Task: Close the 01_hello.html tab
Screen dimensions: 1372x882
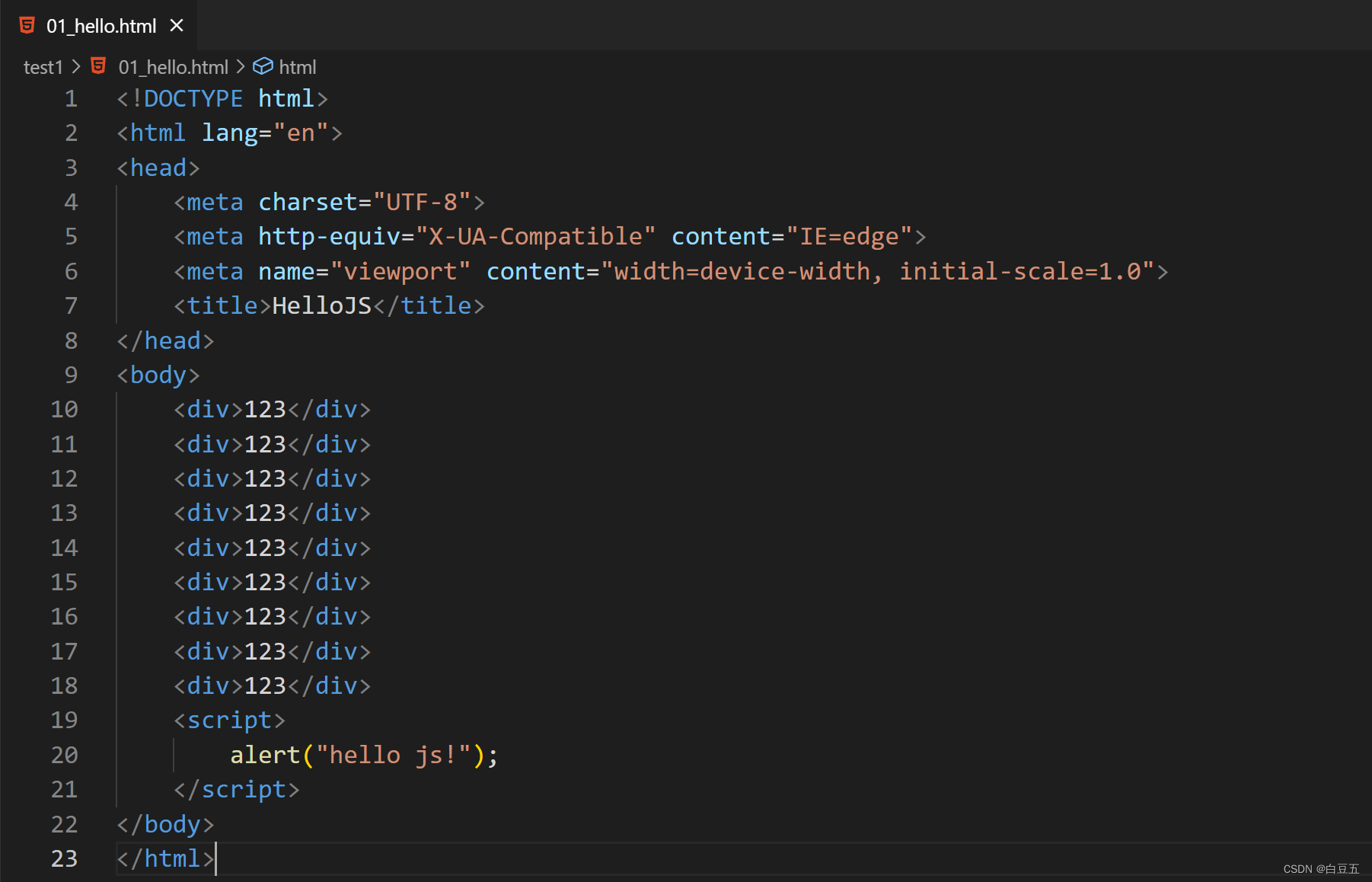Action: tap(177, 26)
